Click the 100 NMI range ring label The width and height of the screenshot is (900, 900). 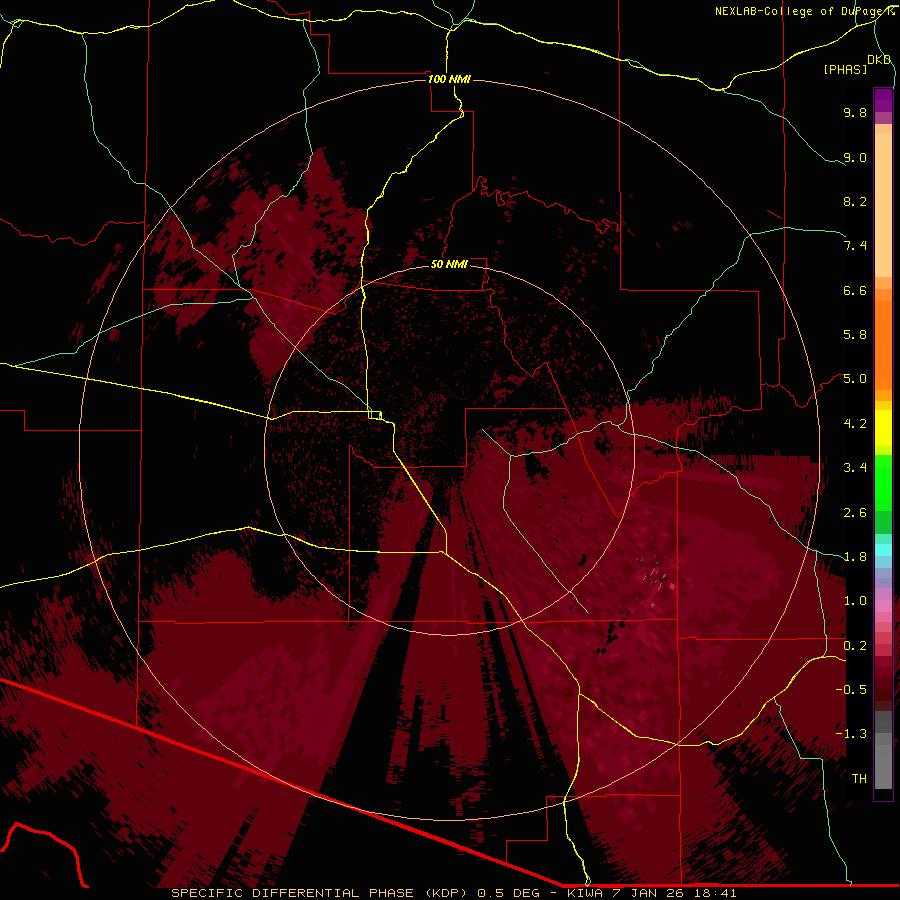click(449, 79)
